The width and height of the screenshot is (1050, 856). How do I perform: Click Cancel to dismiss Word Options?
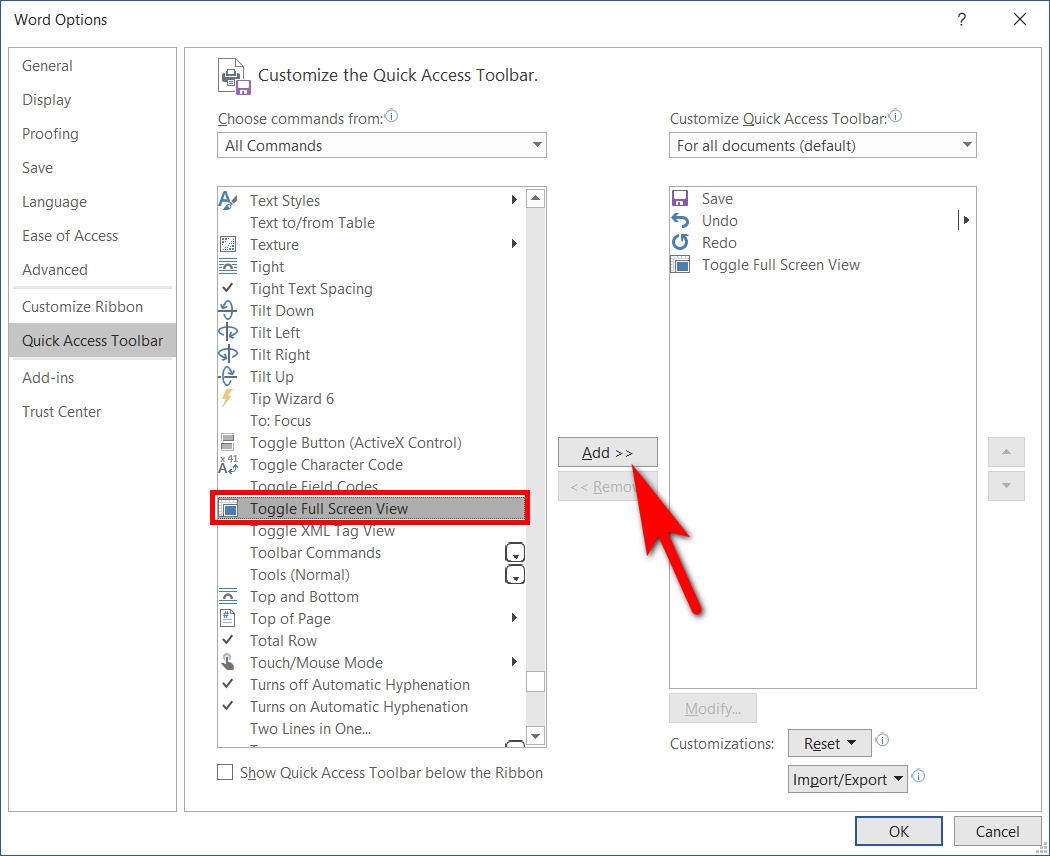(x=997, y=831)
